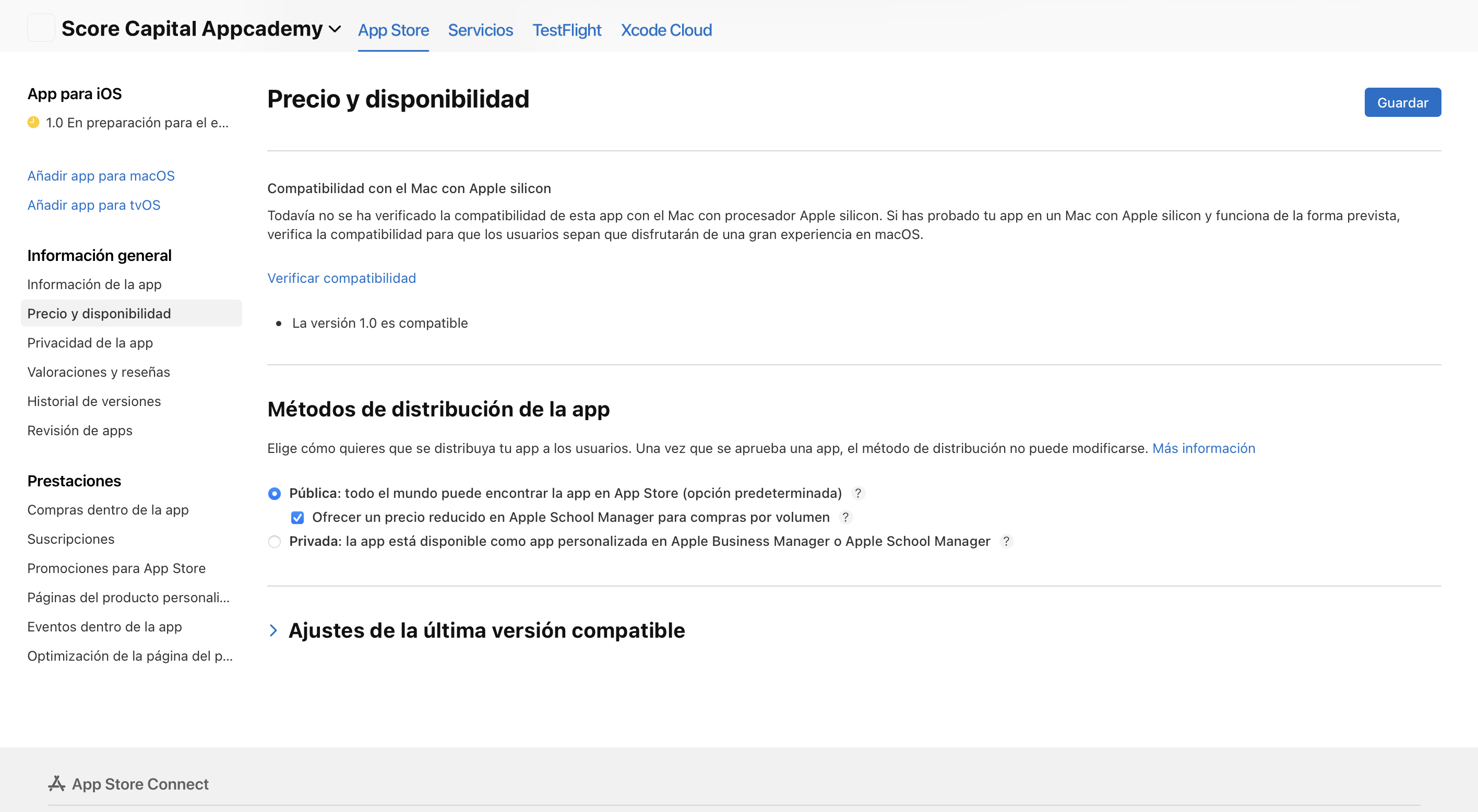Click the yellow status icon for version 1.0
Image resolution: width=1478 pixels, height=812 pixels.
33,122
